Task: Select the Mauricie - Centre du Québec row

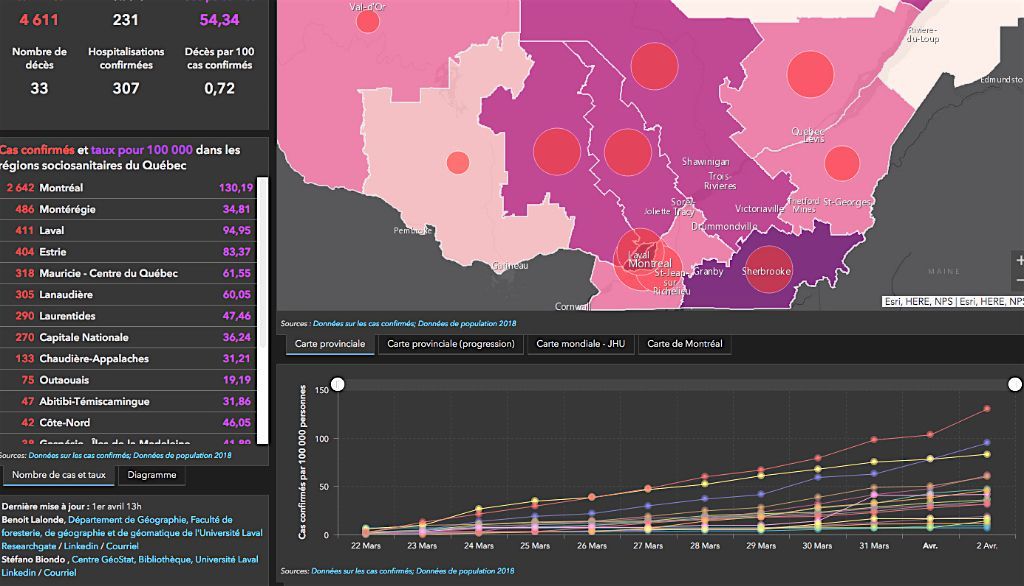Action: (129, 273)
